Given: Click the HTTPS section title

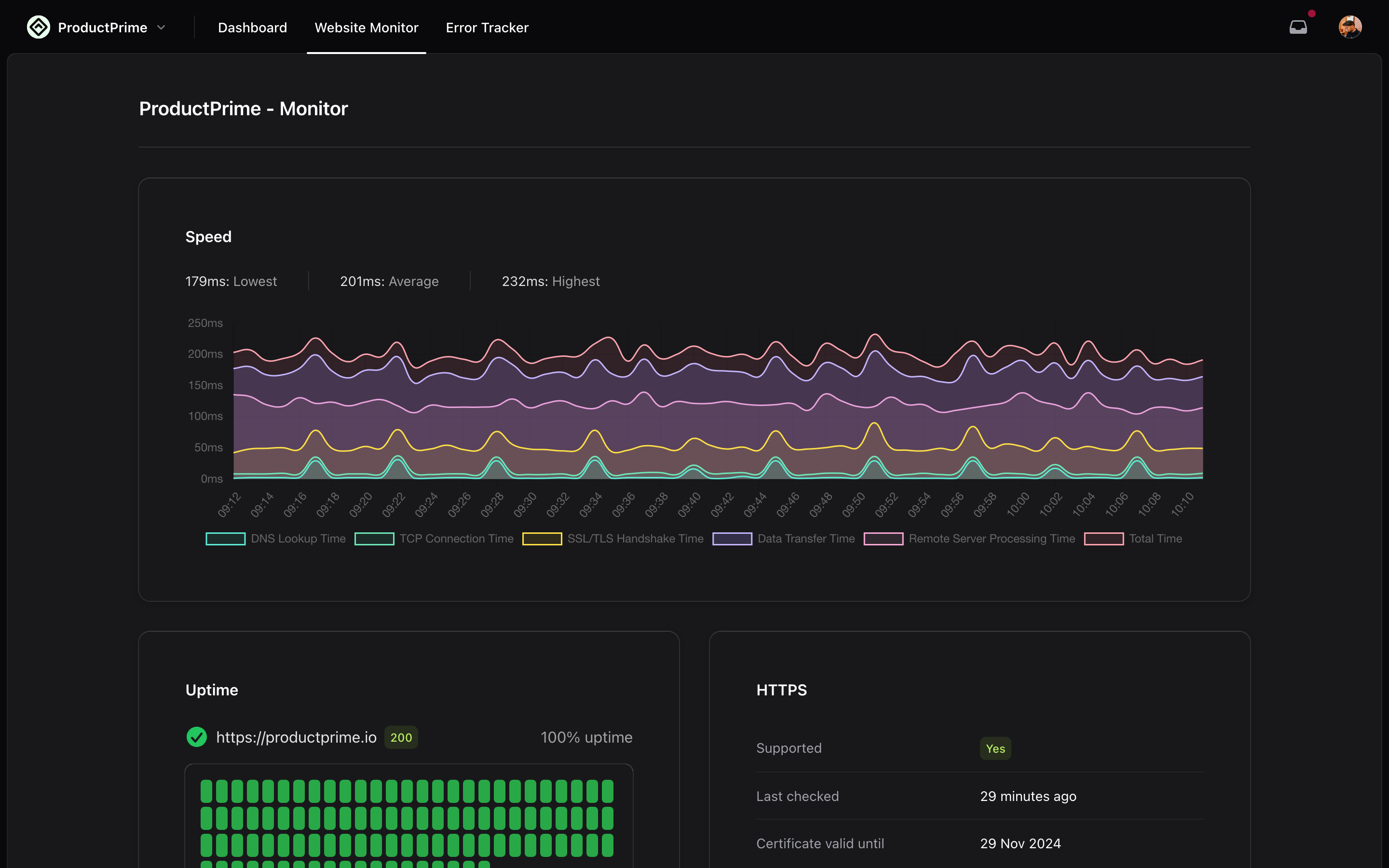Looking at the screenshot, I should [x=781, y=690].
